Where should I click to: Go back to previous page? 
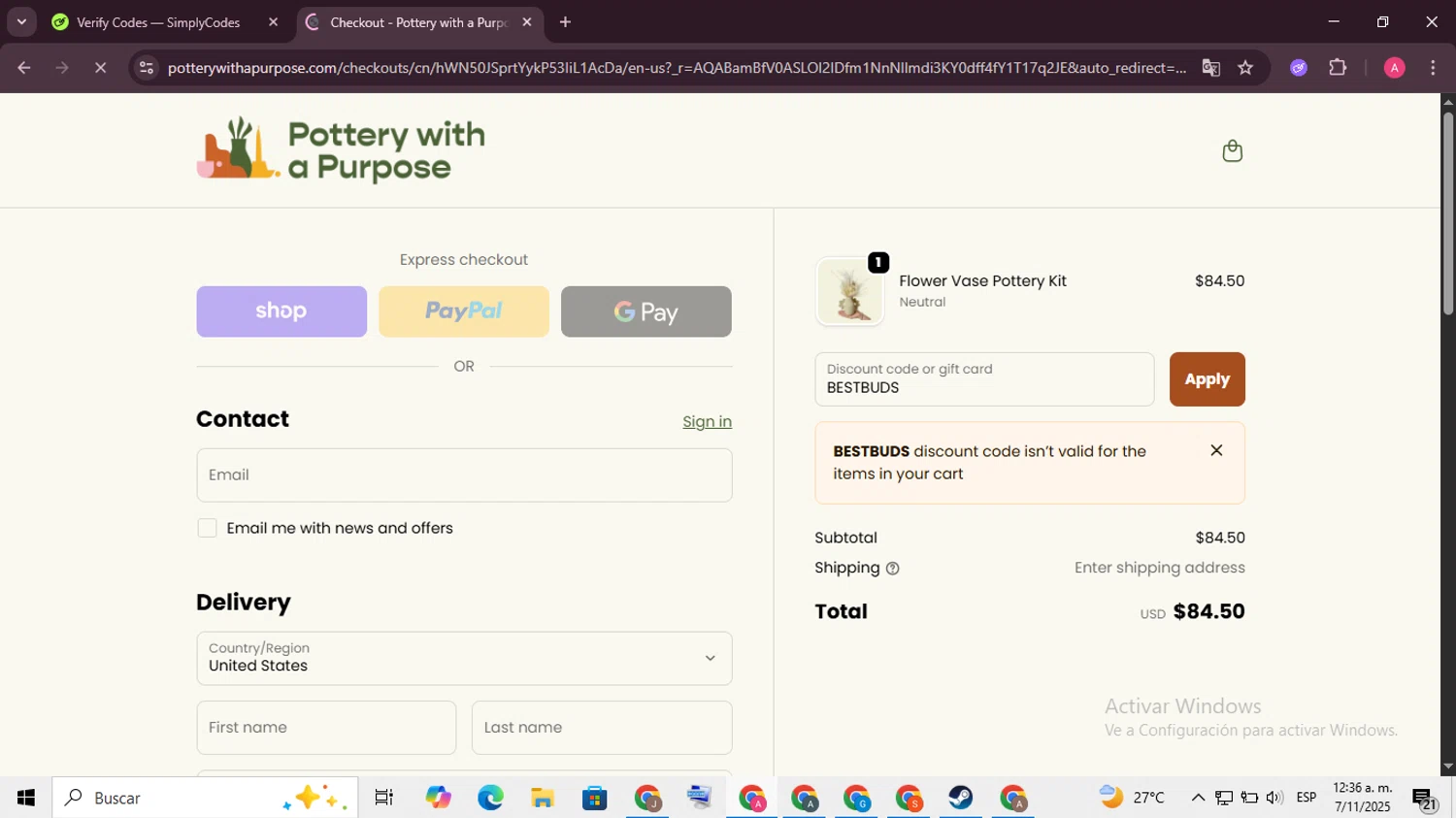coord(24,68)
